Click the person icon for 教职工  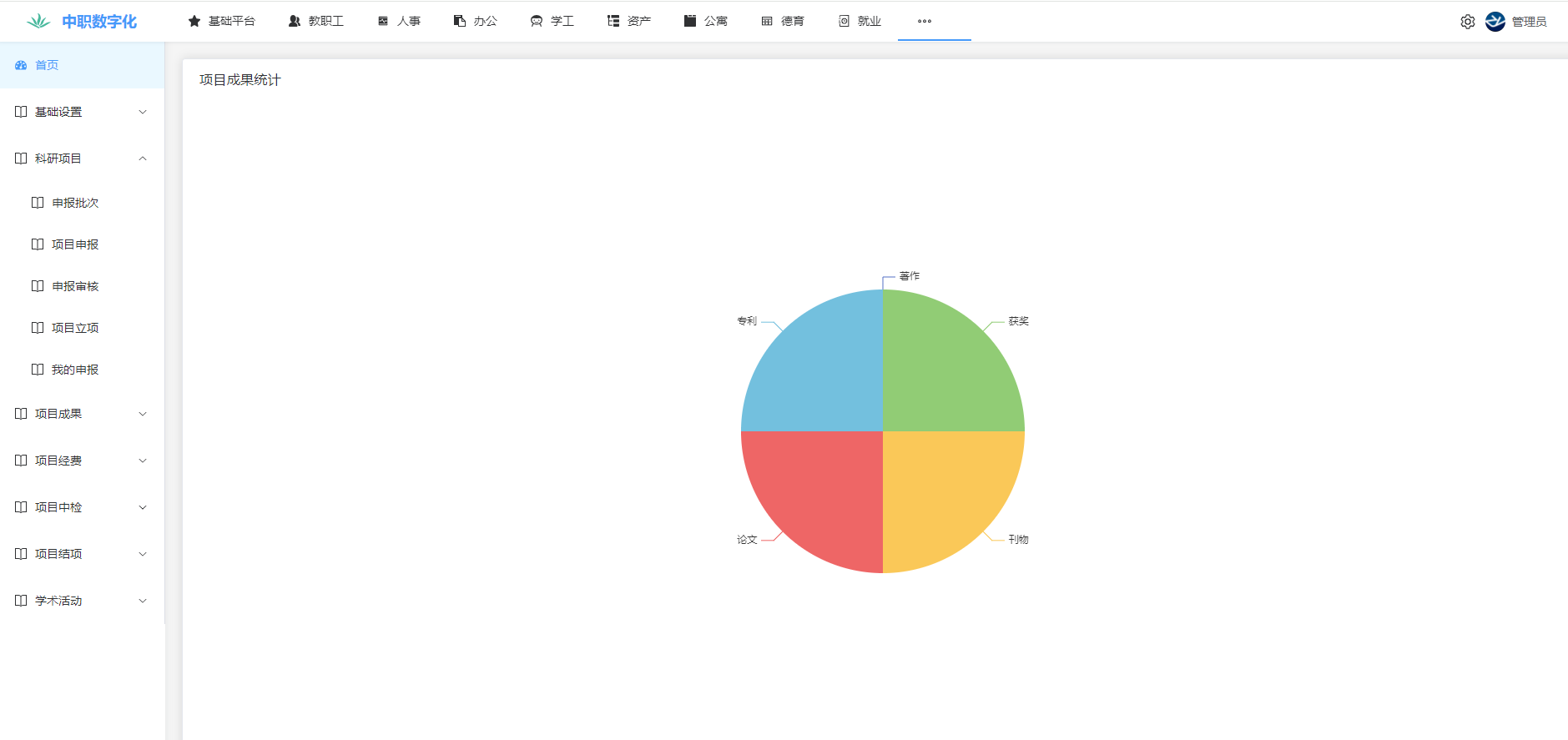pos(295,21)
